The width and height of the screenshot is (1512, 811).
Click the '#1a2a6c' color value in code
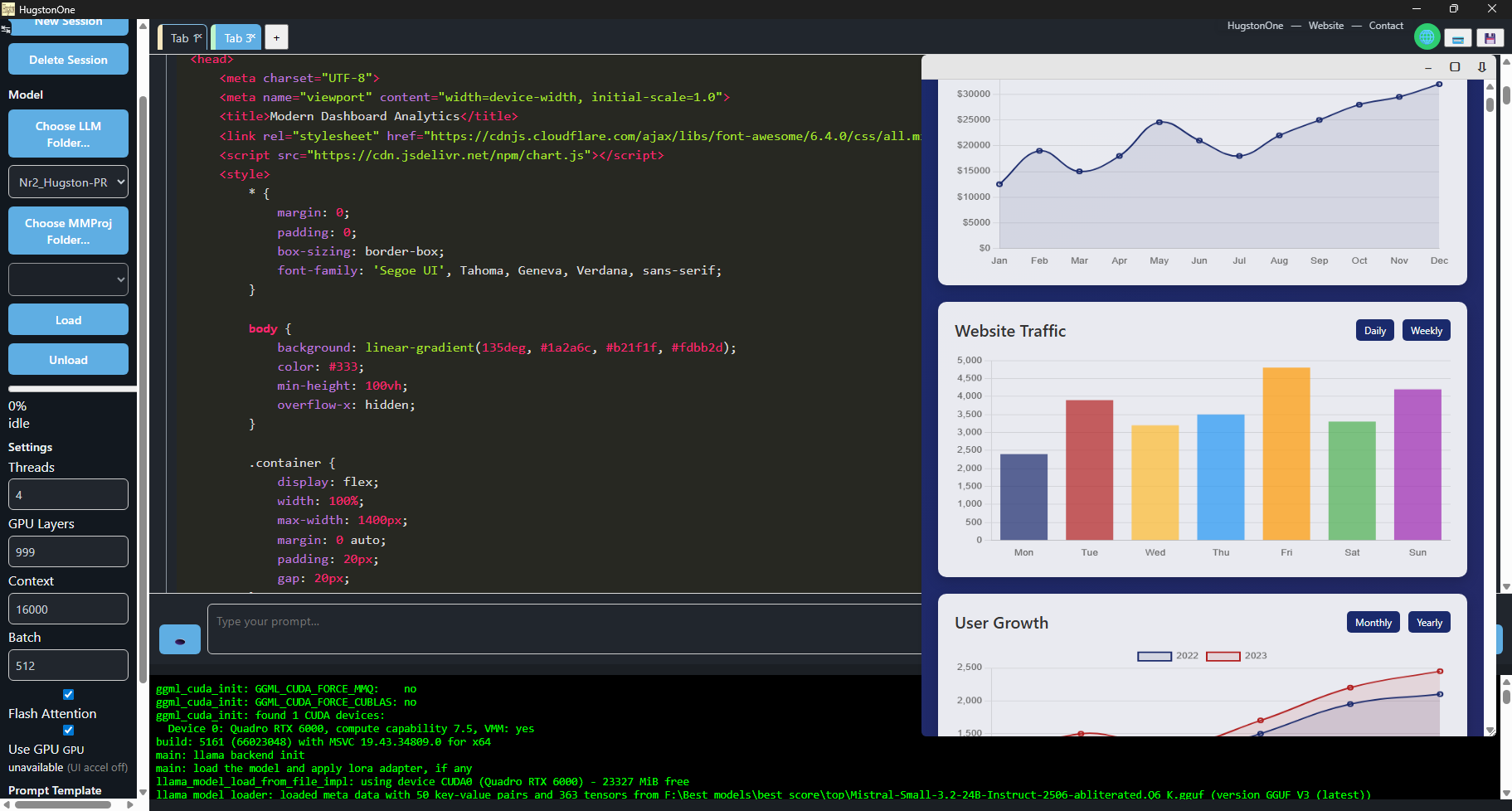pos(566,347)
